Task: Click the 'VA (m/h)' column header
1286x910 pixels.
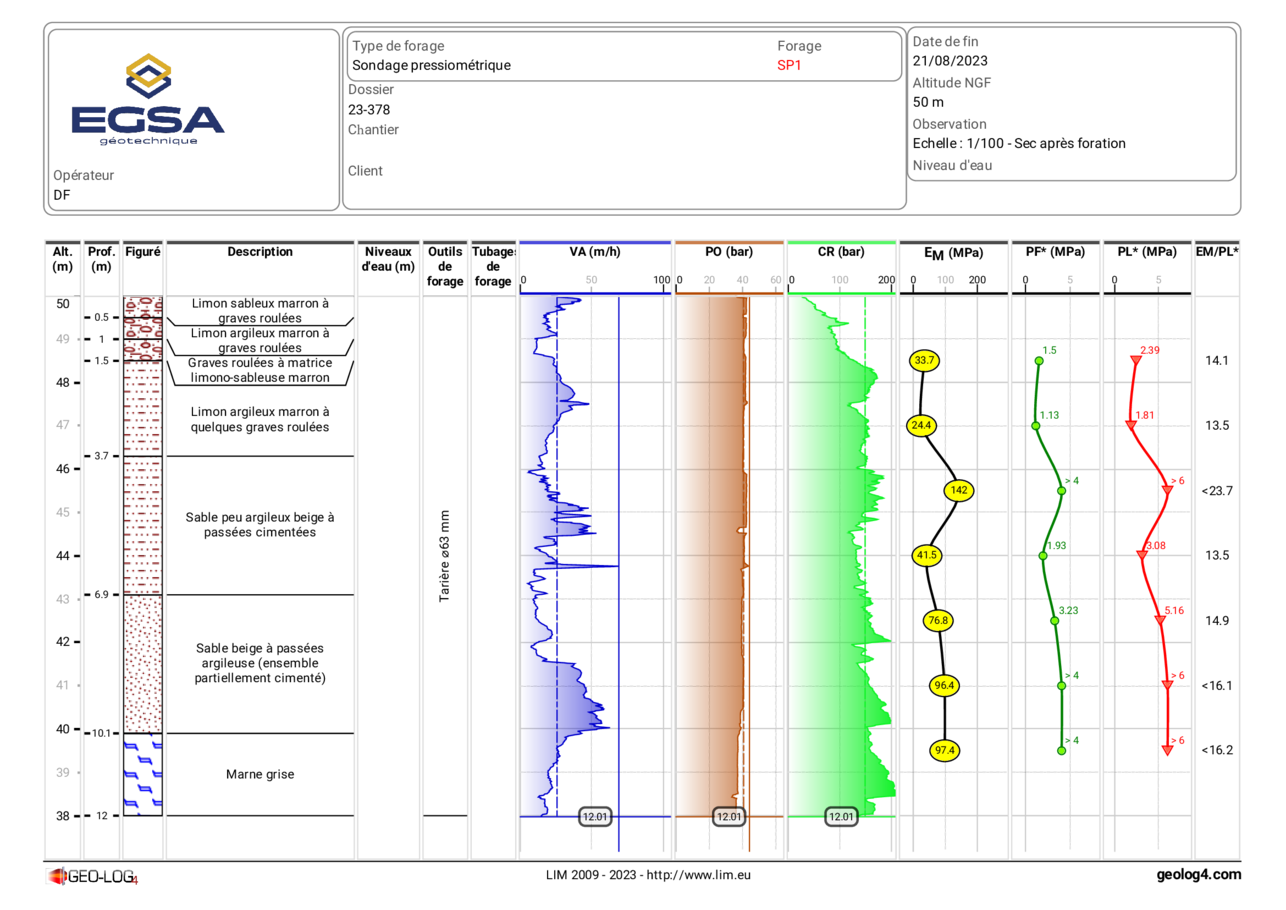Action: click(x=595, y=252)
